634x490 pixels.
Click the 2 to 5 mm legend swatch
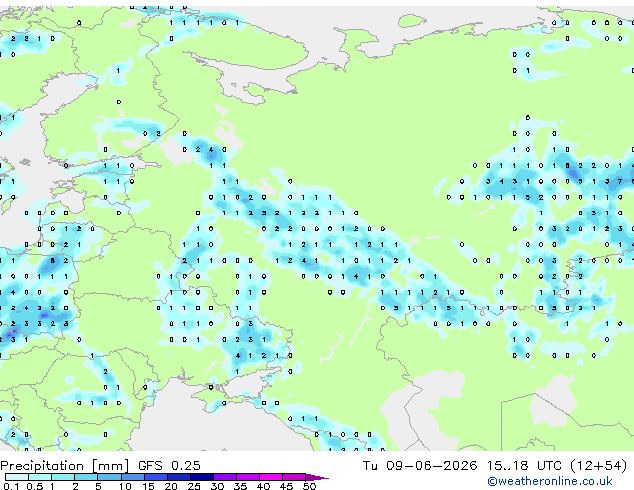(x=86, y=477)
